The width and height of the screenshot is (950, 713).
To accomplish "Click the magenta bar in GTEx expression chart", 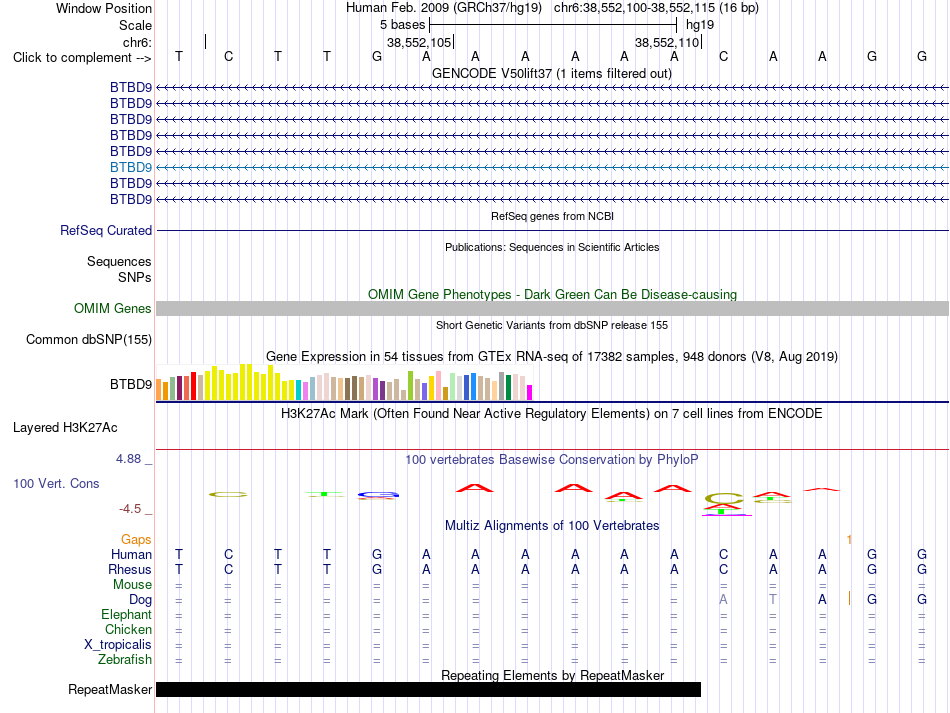I will click(530, 393).
